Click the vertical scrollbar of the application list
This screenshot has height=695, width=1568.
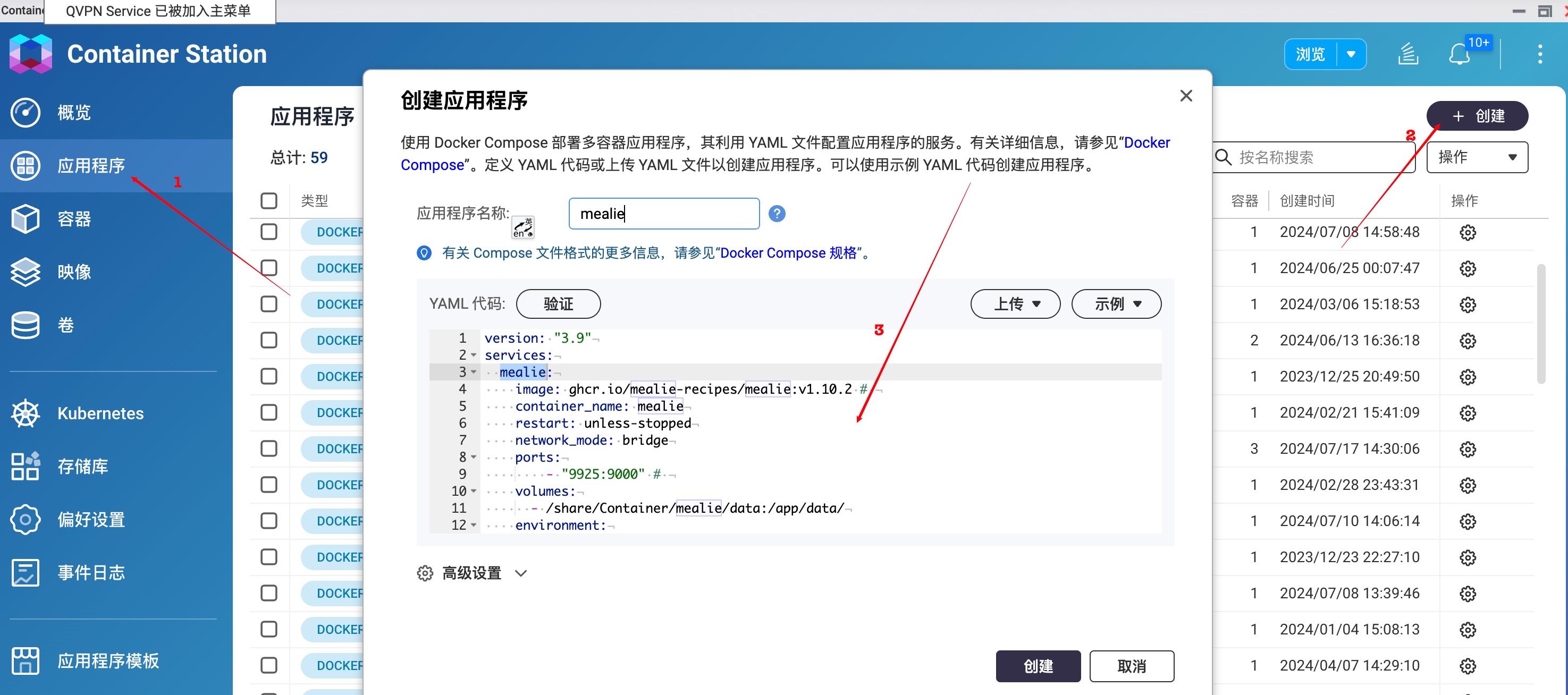click(1540, 324)
